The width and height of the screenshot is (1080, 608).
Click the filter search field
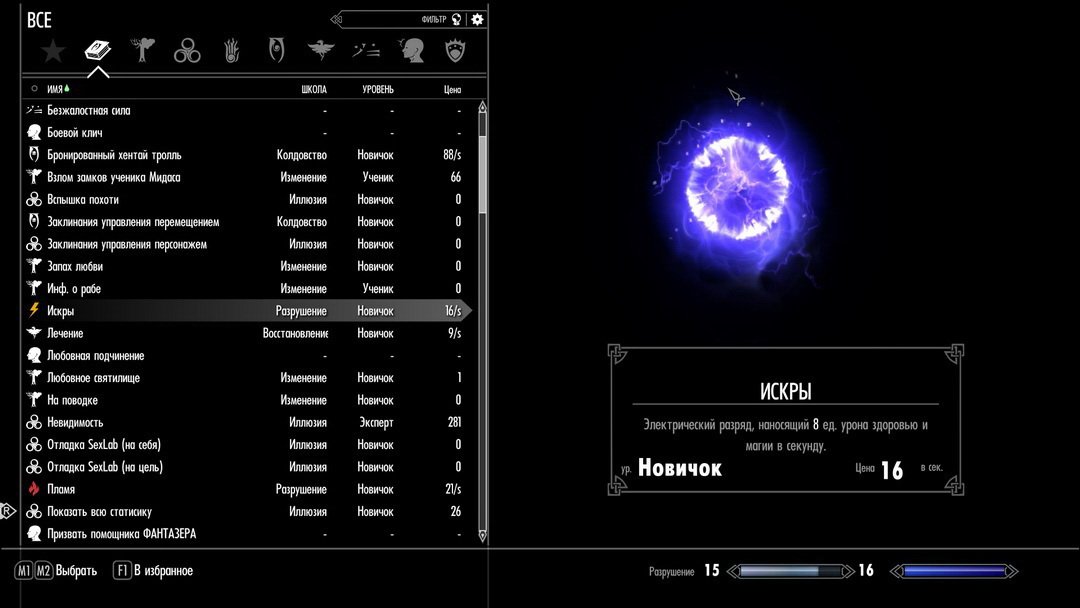pyautogui.click(x=400, y=19)
